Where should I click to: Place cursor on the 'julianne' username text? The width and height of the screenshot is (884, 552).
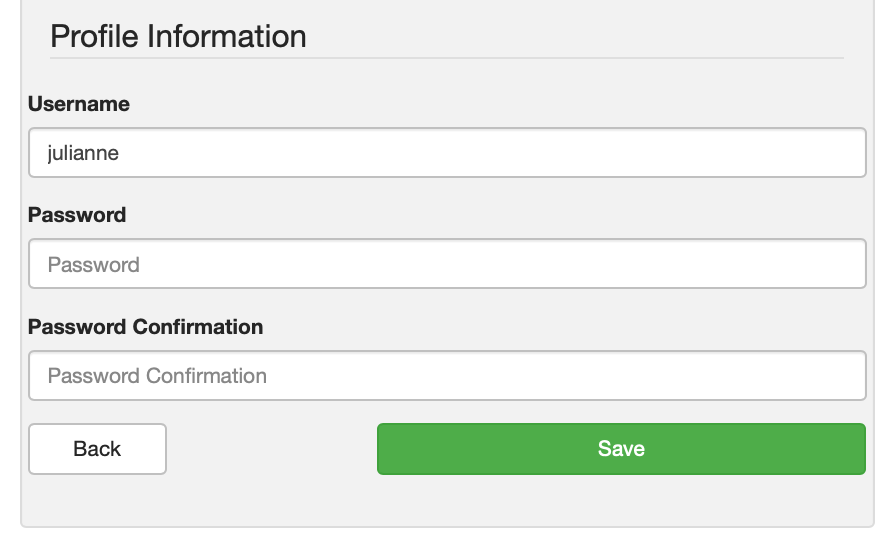pos(84,154)
